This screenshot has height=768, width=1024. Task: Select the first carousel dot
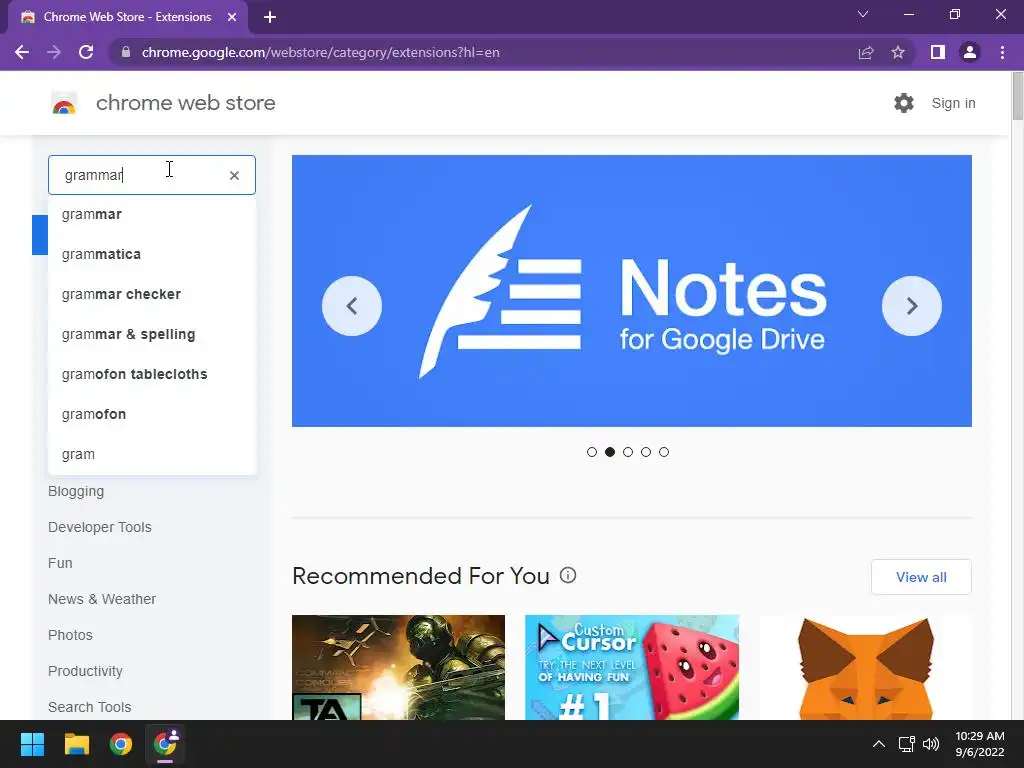pos(592,452)
